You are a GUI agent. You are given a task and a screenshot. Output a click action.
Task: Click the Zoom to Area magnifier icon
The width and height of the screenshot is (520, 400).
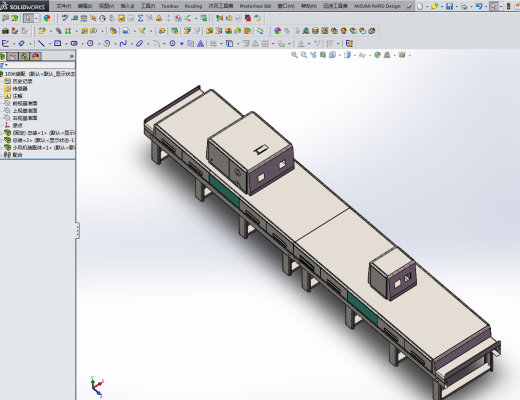point(304,55)
